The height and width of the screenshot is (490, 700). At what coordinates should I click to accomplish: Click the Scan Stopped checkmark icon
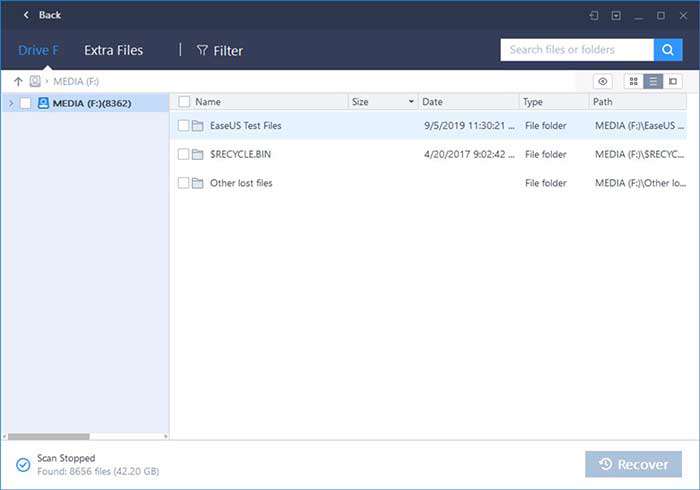coord(23,465)
